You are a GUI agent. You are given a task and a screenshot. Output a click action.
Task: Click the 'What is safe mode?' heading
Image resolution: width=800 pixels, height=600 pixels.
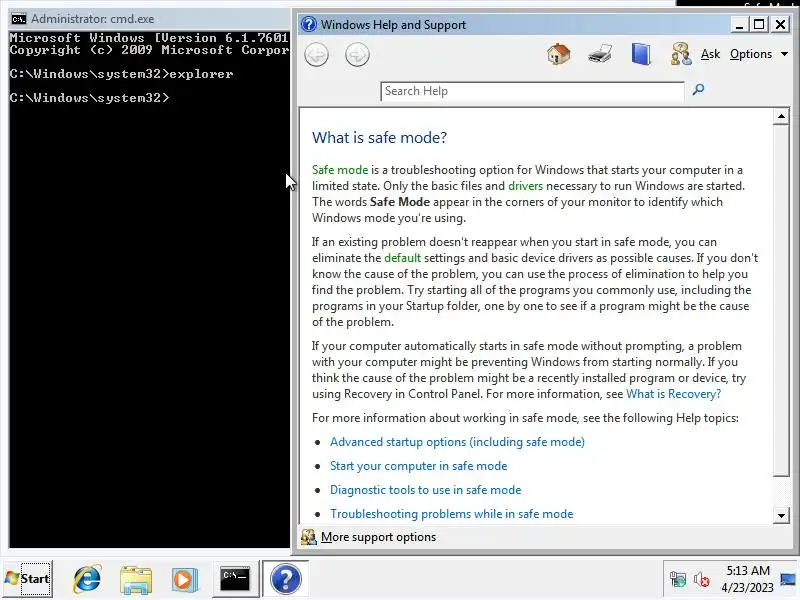(x=379, y=138)
